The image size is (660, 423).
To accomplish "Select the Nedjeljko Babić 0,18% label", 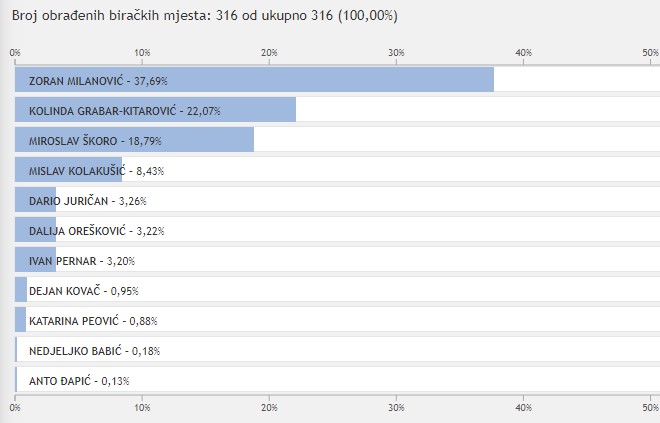I will [95, 350].
